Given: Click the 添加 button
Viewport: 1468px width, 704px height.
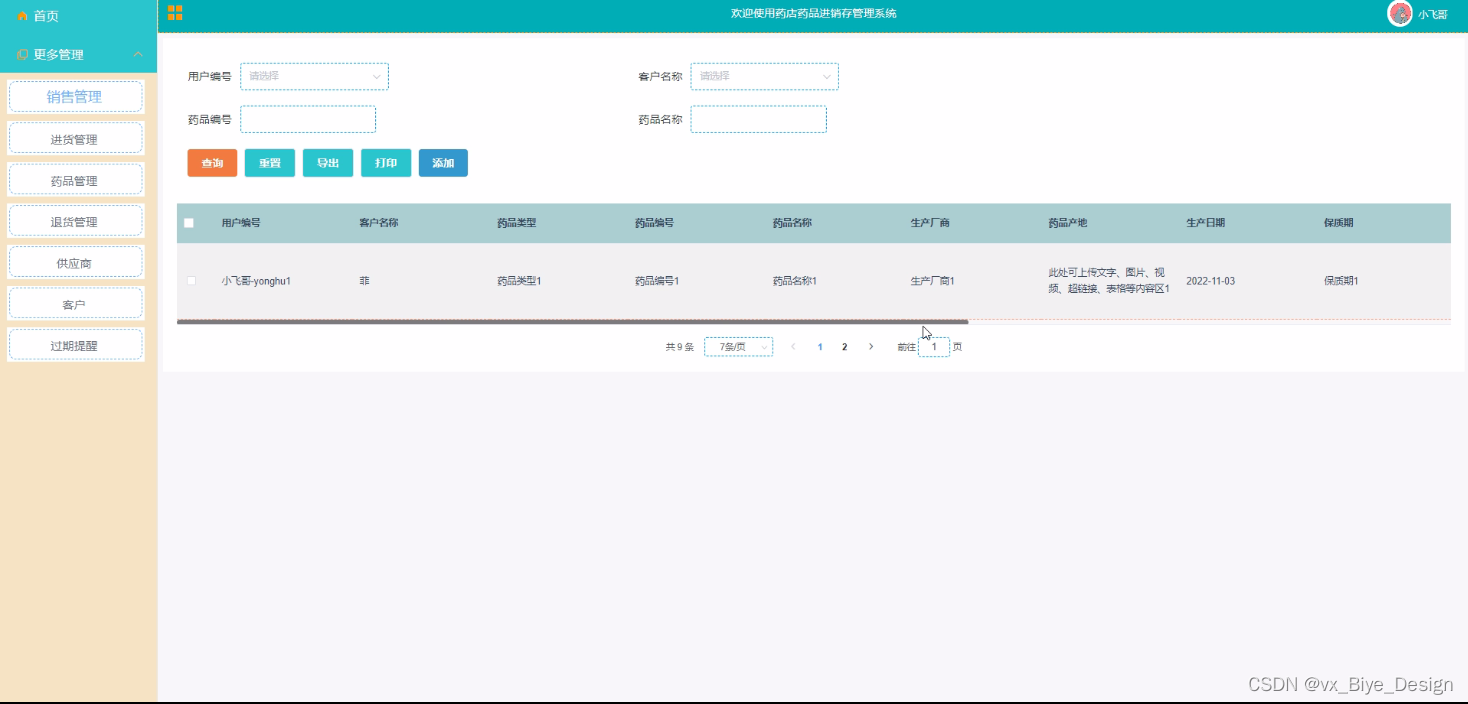Looking at the screenshot, I should [x=443, y=163].
